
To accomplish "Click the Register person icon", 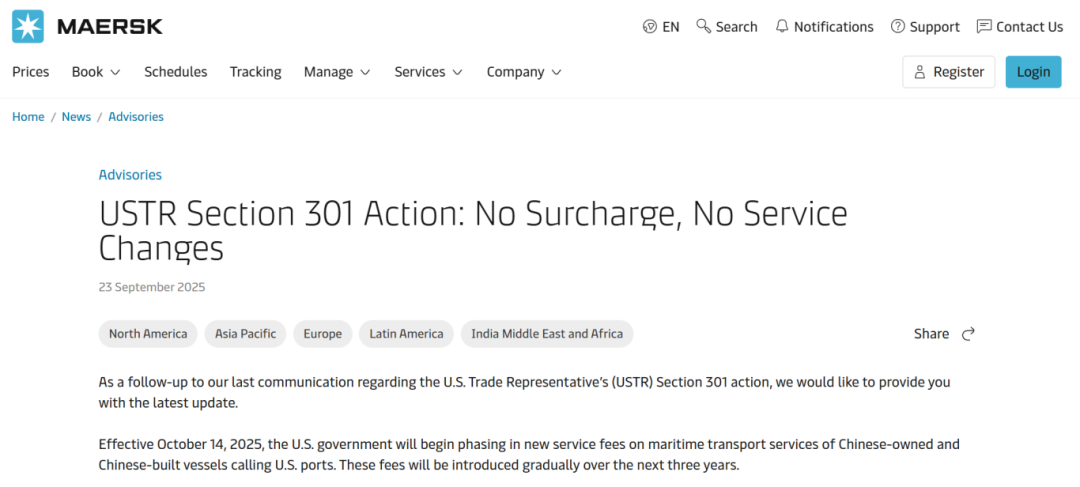I will point(919,72).
